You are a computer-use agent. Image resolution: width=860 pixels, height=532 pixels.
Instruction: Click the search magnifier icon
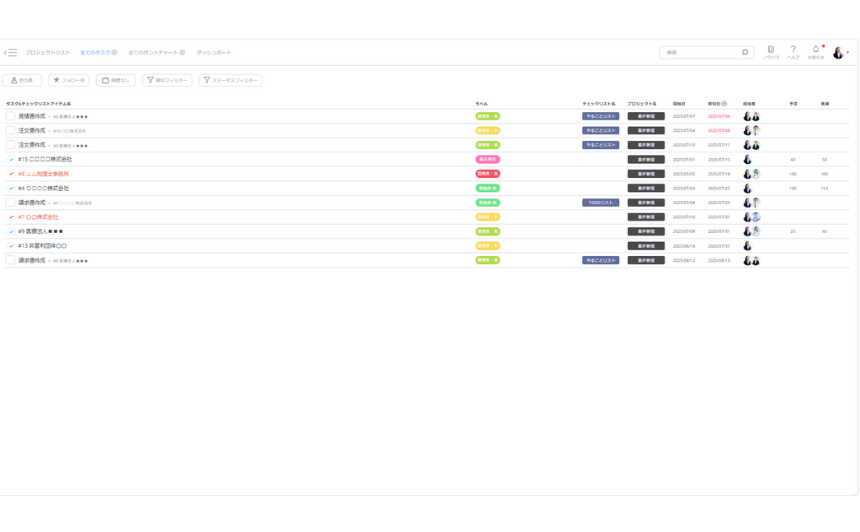pos(745,52)
